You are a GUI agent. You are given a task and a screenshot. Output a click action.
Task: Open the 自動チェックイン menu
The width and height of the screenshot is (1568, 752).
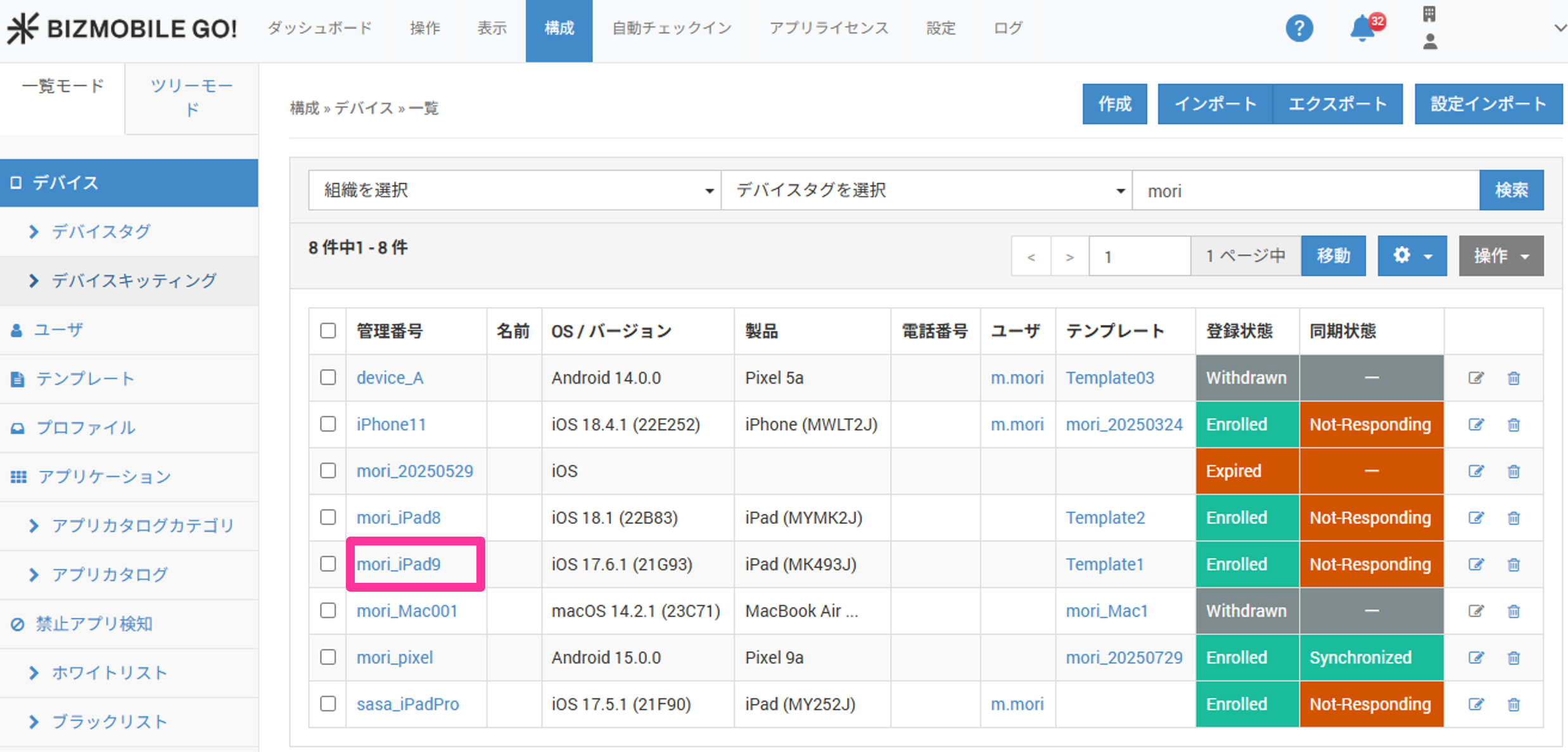click(x=672, y=29)
